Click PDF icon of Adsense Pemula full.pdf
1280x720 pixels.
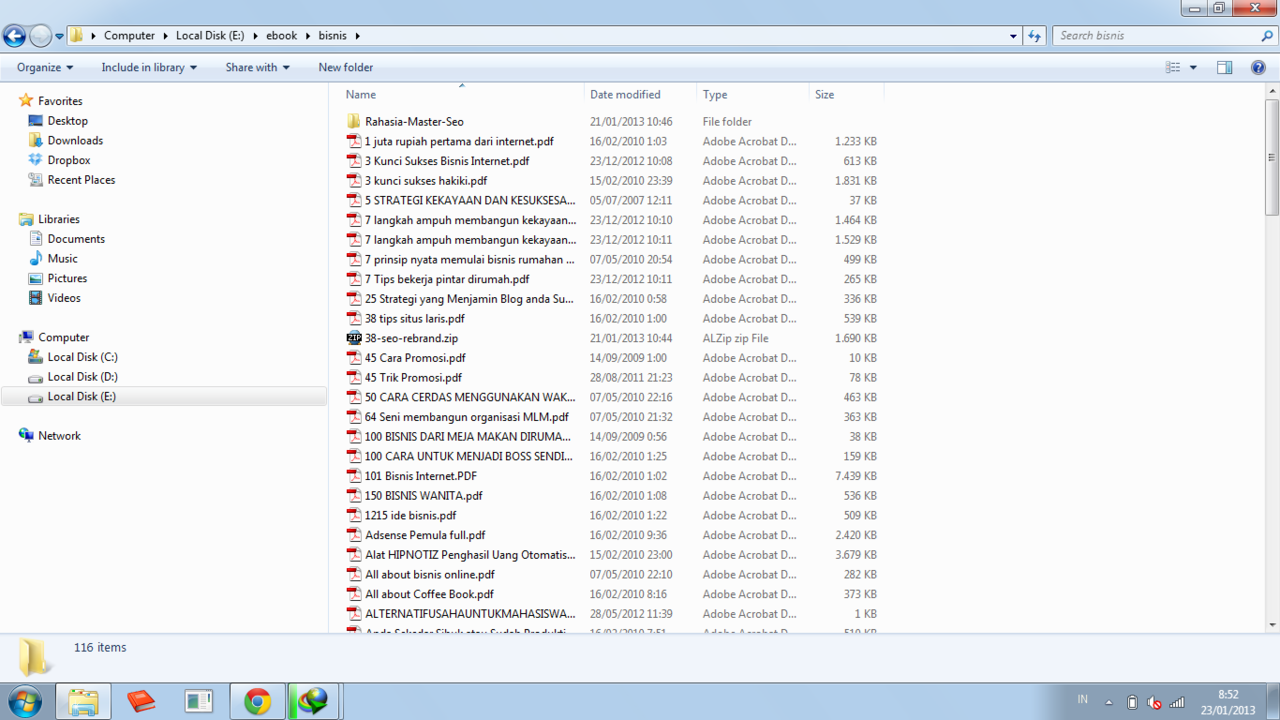[x=354, y=535]
